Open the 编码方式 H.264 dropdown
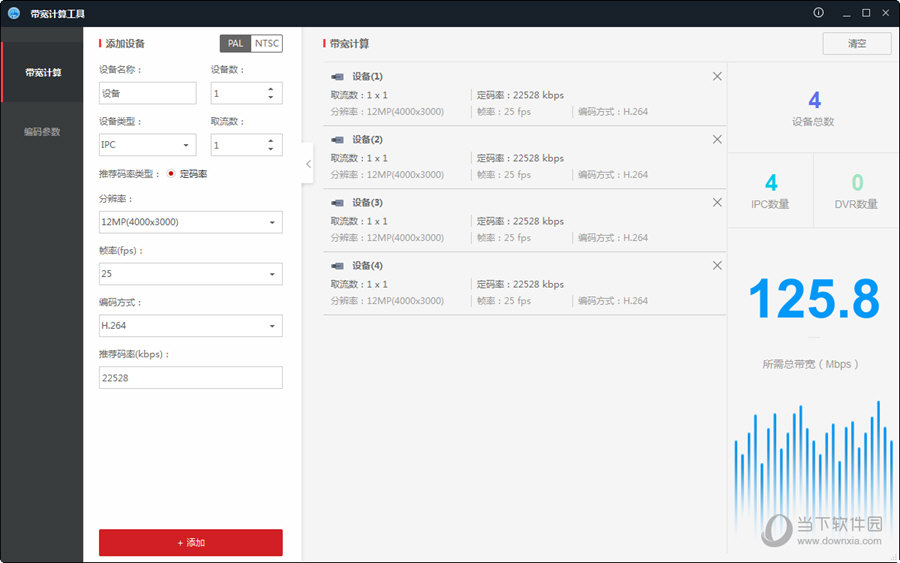 tap(190, 326)
